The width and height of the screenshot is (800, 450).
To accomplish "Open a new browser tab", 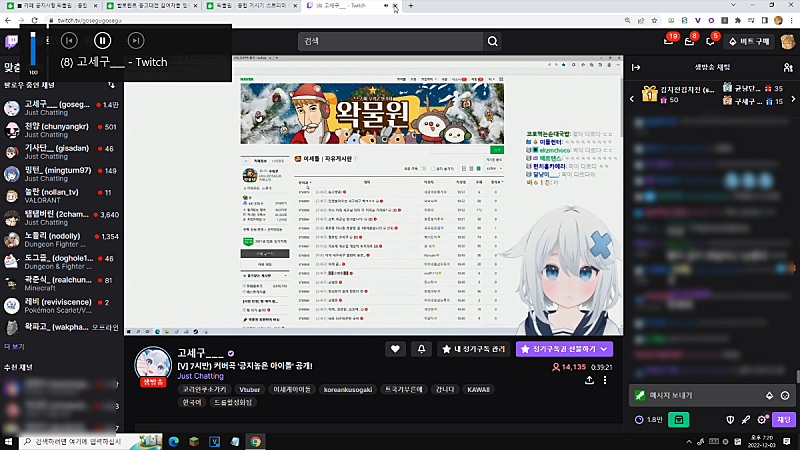I will [411, 6].
